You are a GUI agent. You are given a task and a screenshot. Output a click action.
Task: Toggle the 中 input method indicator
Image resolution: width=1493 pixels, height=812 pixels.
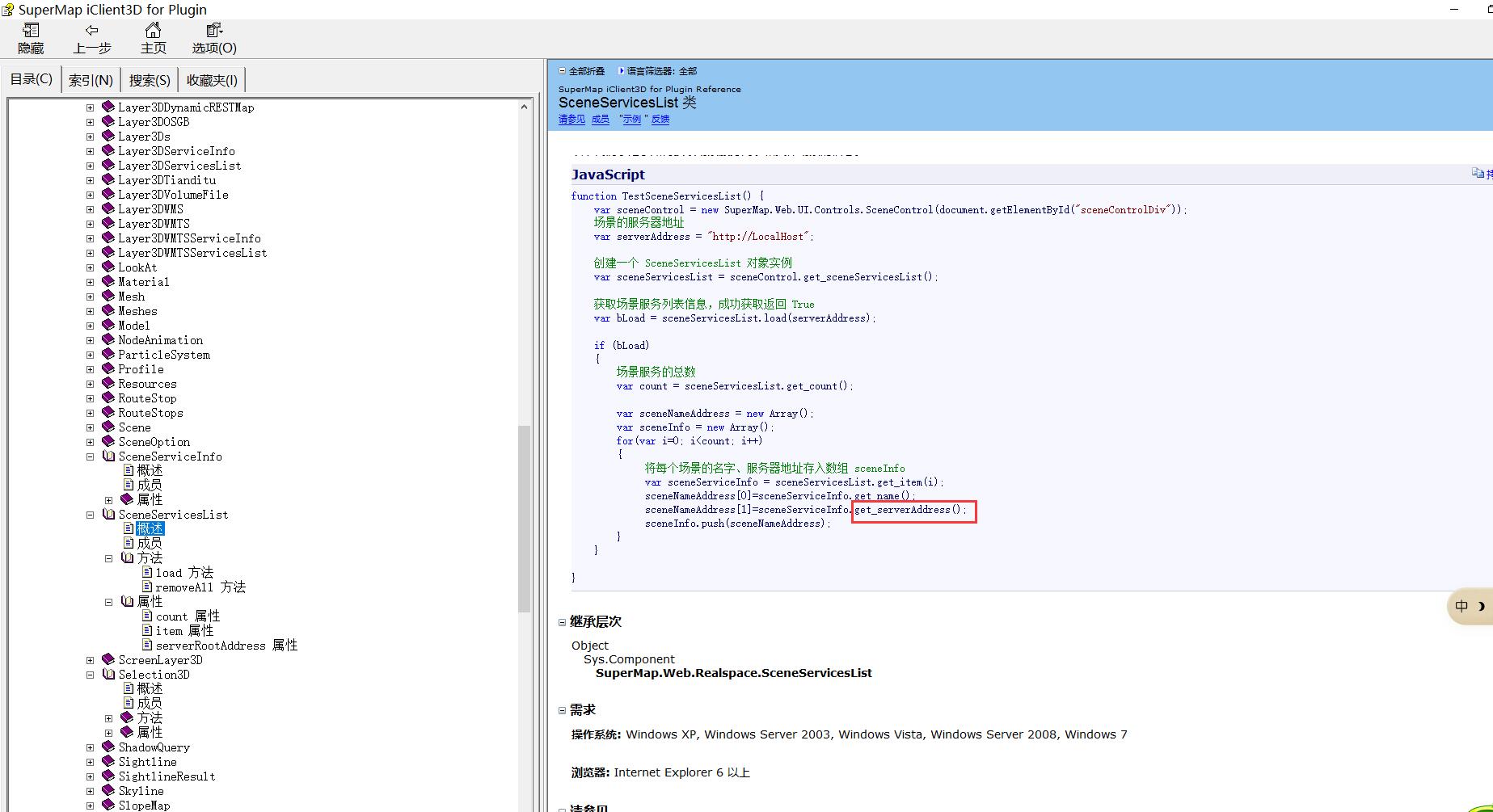(1461, 606)
